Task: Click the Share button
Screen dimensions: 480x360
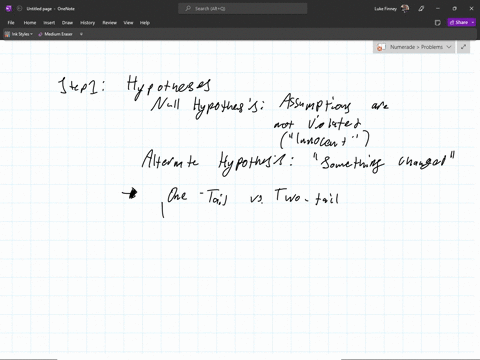Action: click(x=459, y=22)
